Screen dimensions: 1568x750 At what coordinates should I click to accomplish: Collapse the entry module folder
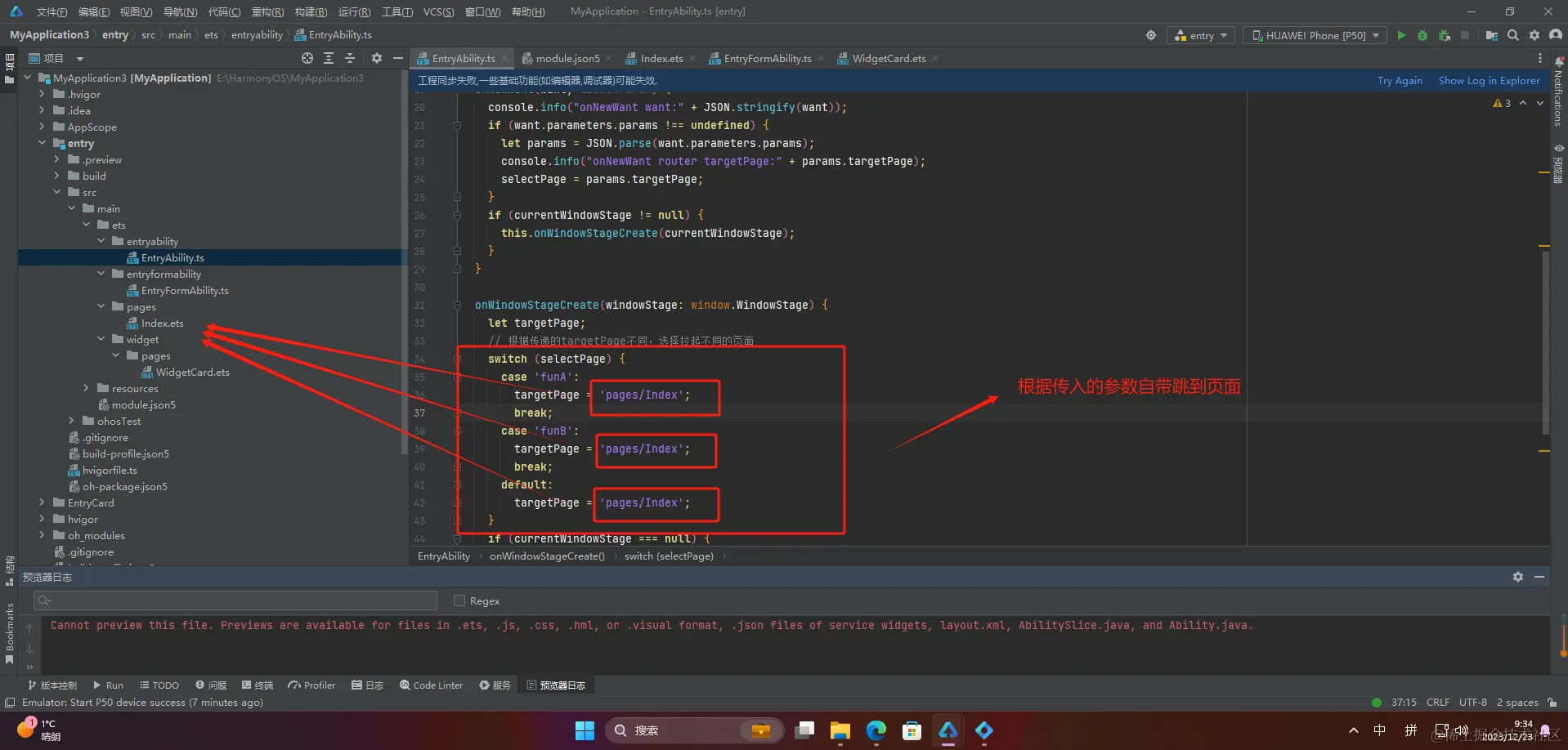click(x=42, y=143)
